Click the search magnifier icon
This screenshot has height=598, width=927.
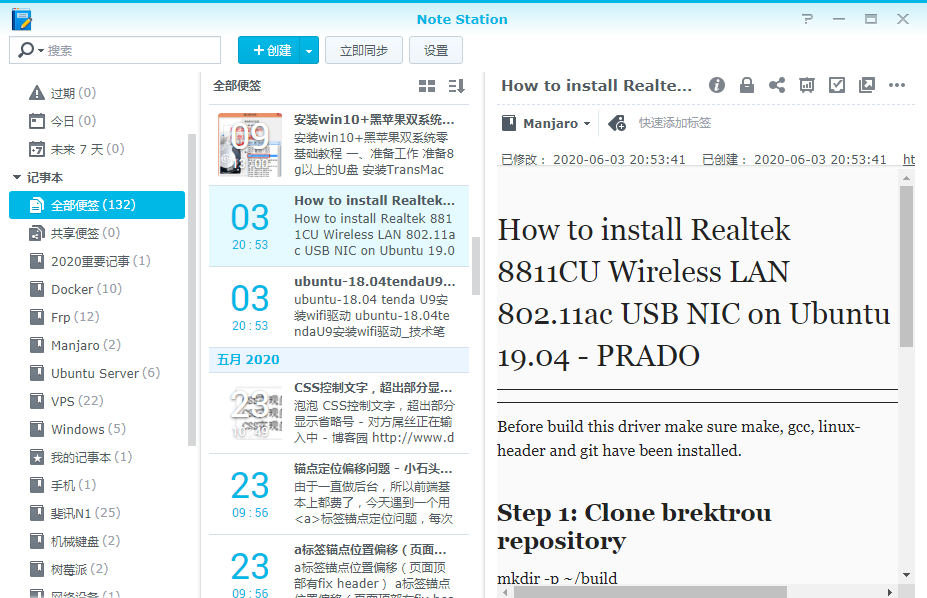click(25, 50)
